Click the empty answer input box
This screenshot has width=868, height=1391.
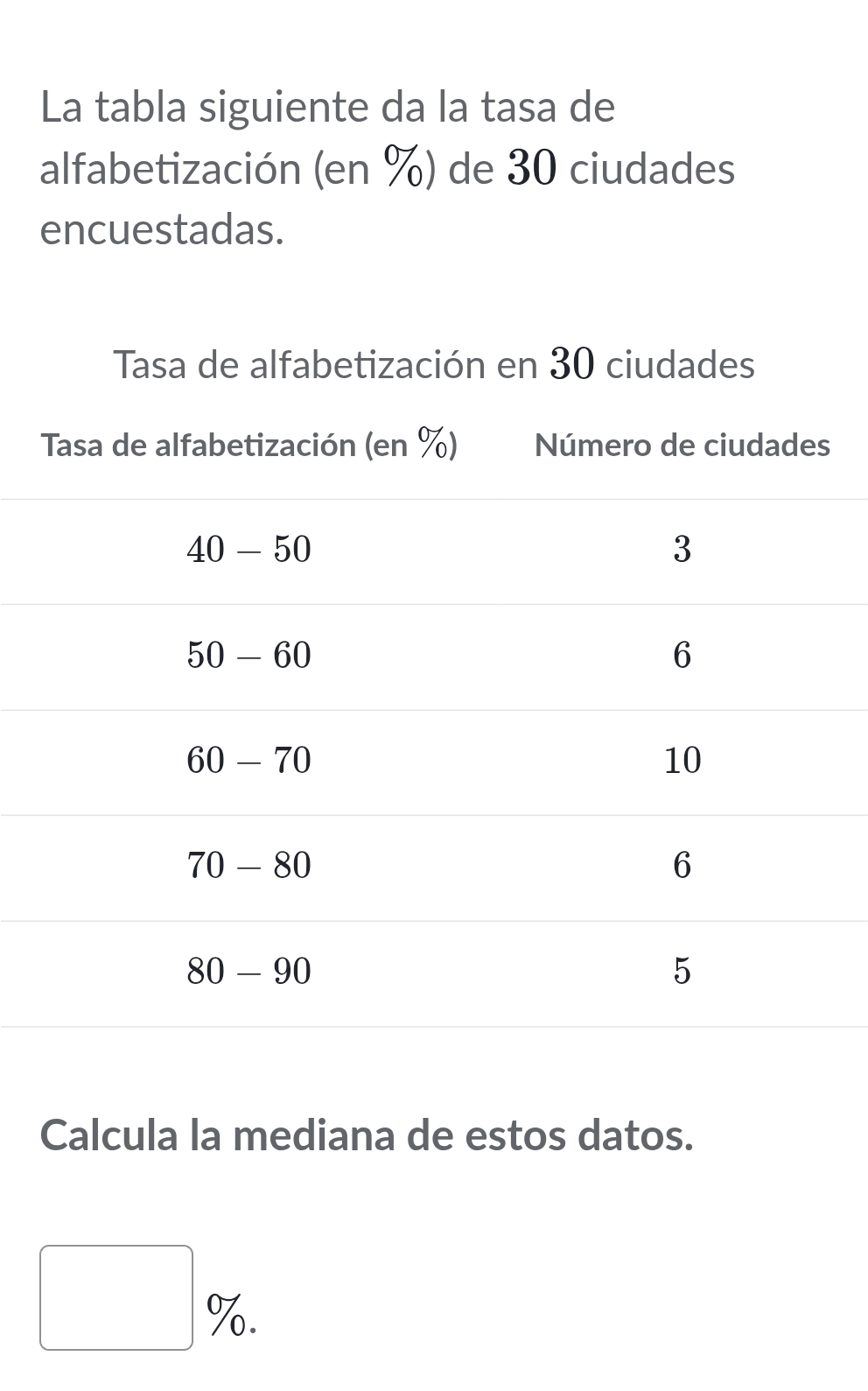pyautogui.click(x=116, y=1297)
